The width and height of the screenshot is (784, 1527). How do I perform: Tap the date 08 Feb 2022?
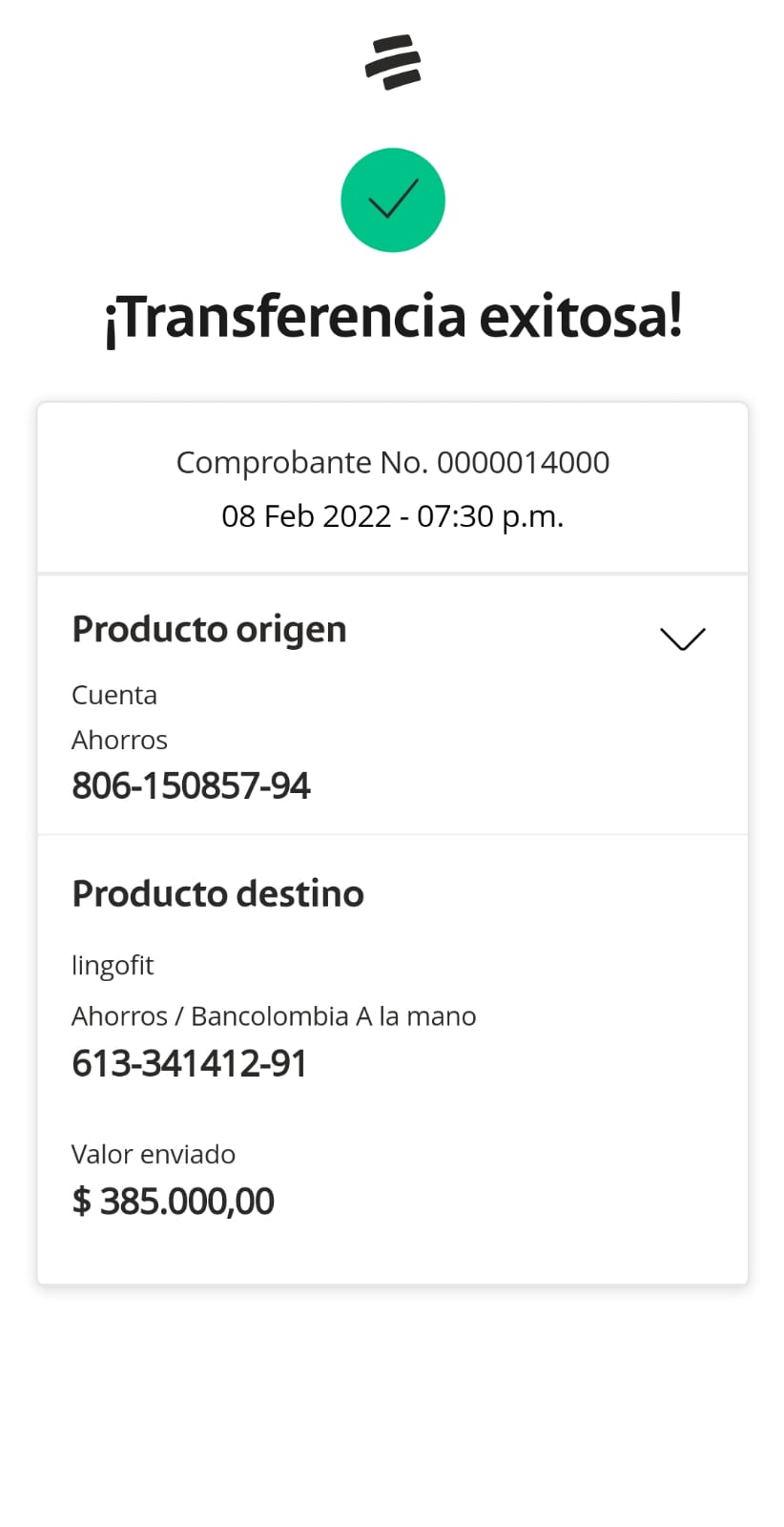pyautogui.click(x=305, y=516)
